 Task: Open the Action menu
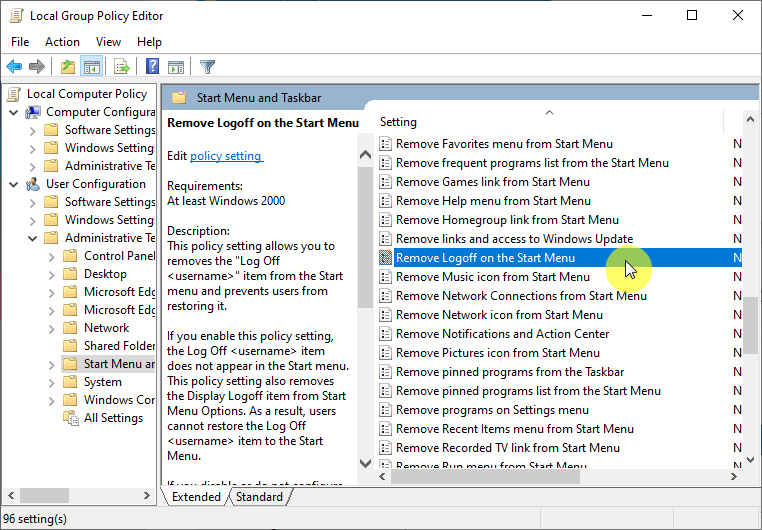(62, 42)
